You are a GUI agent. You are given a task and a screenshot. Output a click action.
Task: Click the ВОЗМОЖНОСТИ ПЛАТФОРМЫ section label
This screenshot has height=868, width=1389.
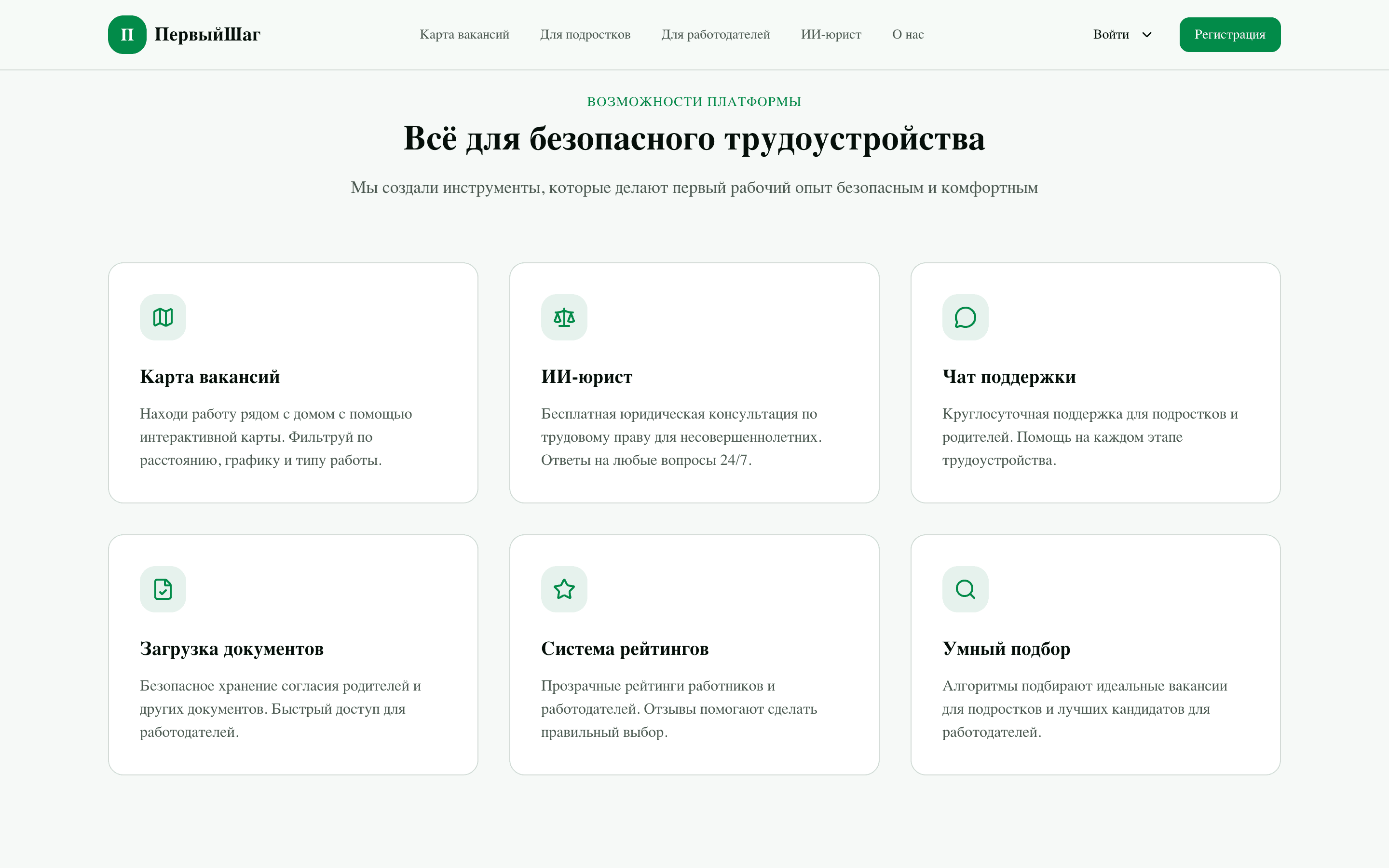[694, 102]
